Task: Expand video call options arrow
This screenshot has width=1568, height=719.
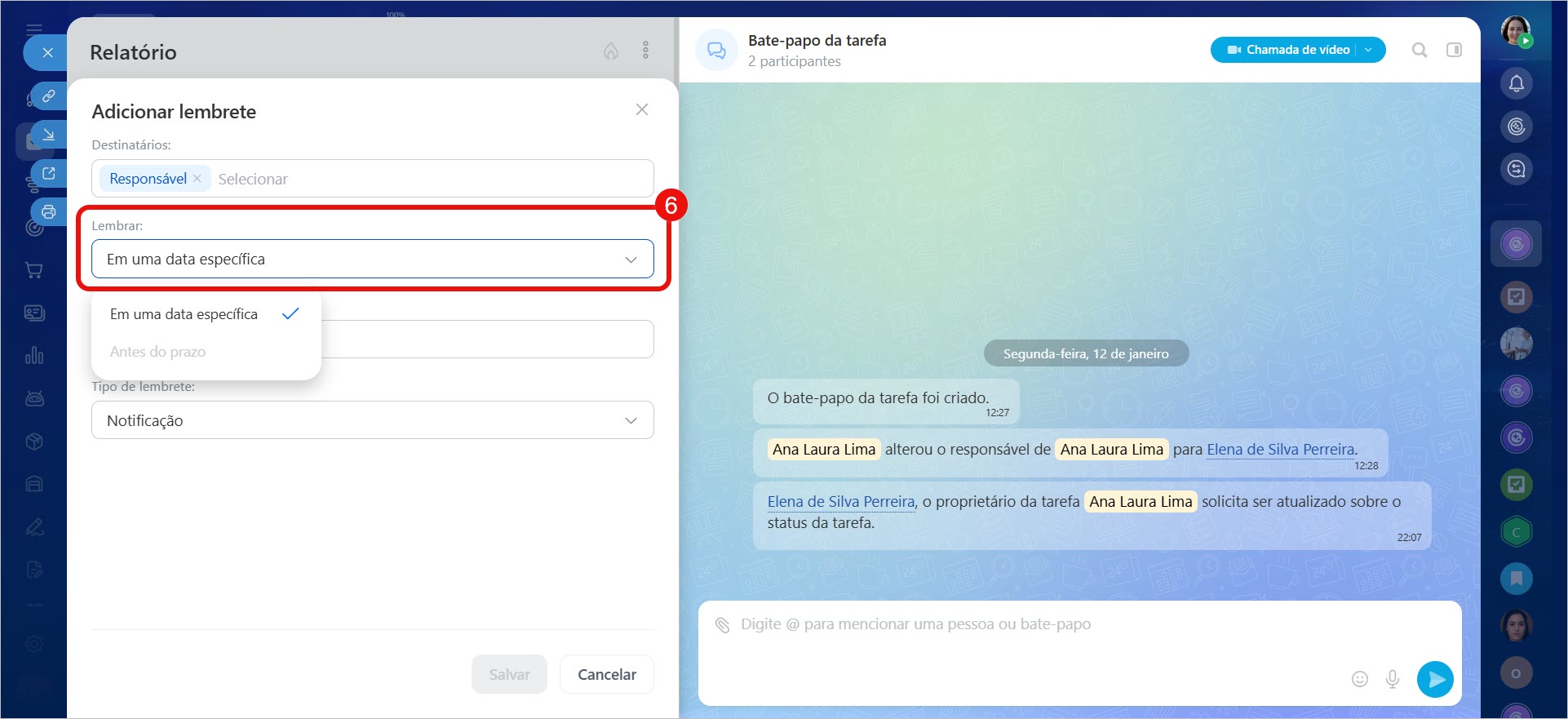Action: [1369, 50]
